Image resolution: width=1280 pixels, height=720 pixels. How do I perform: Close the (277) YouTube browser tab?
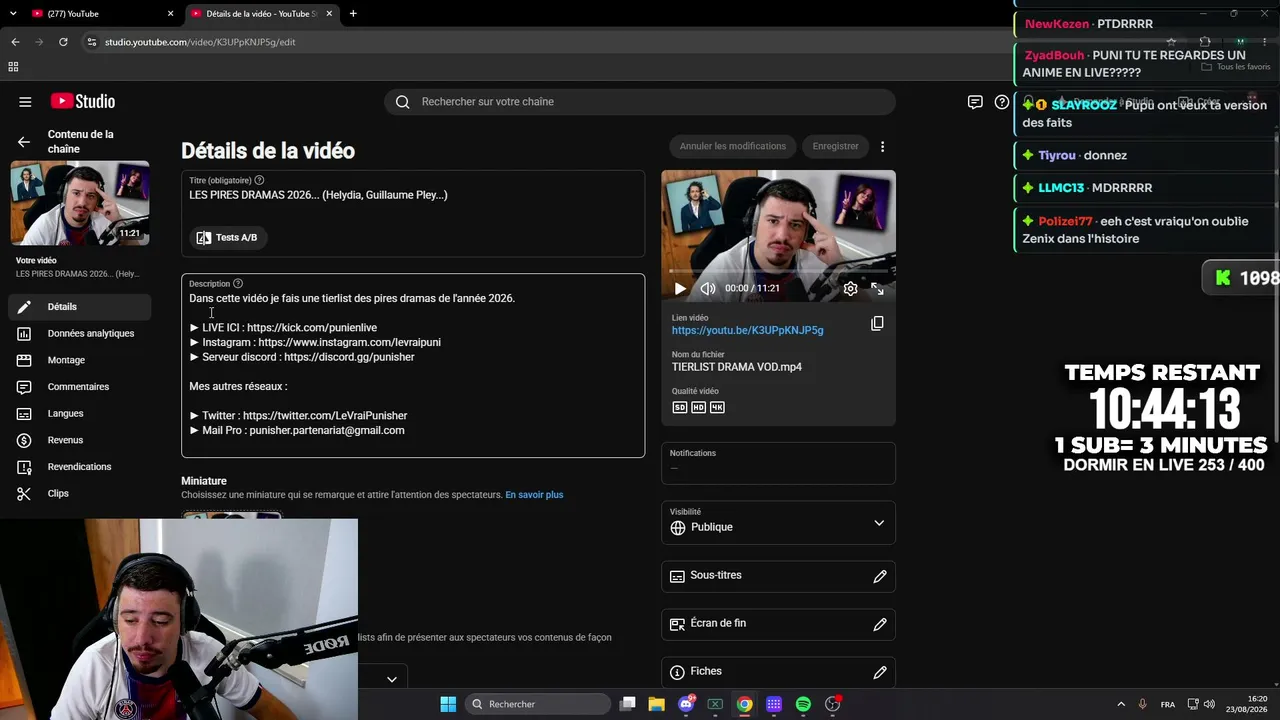tap(170, 14)
